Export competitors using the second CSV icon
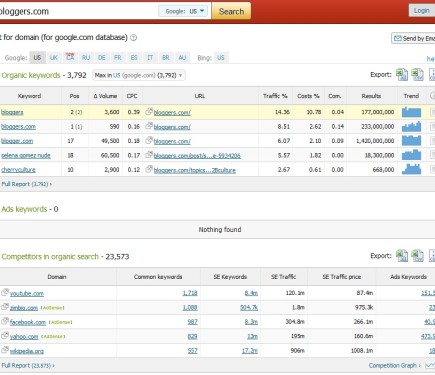The width and height of the screenshot is (435, 375). [x=417, y=256]
